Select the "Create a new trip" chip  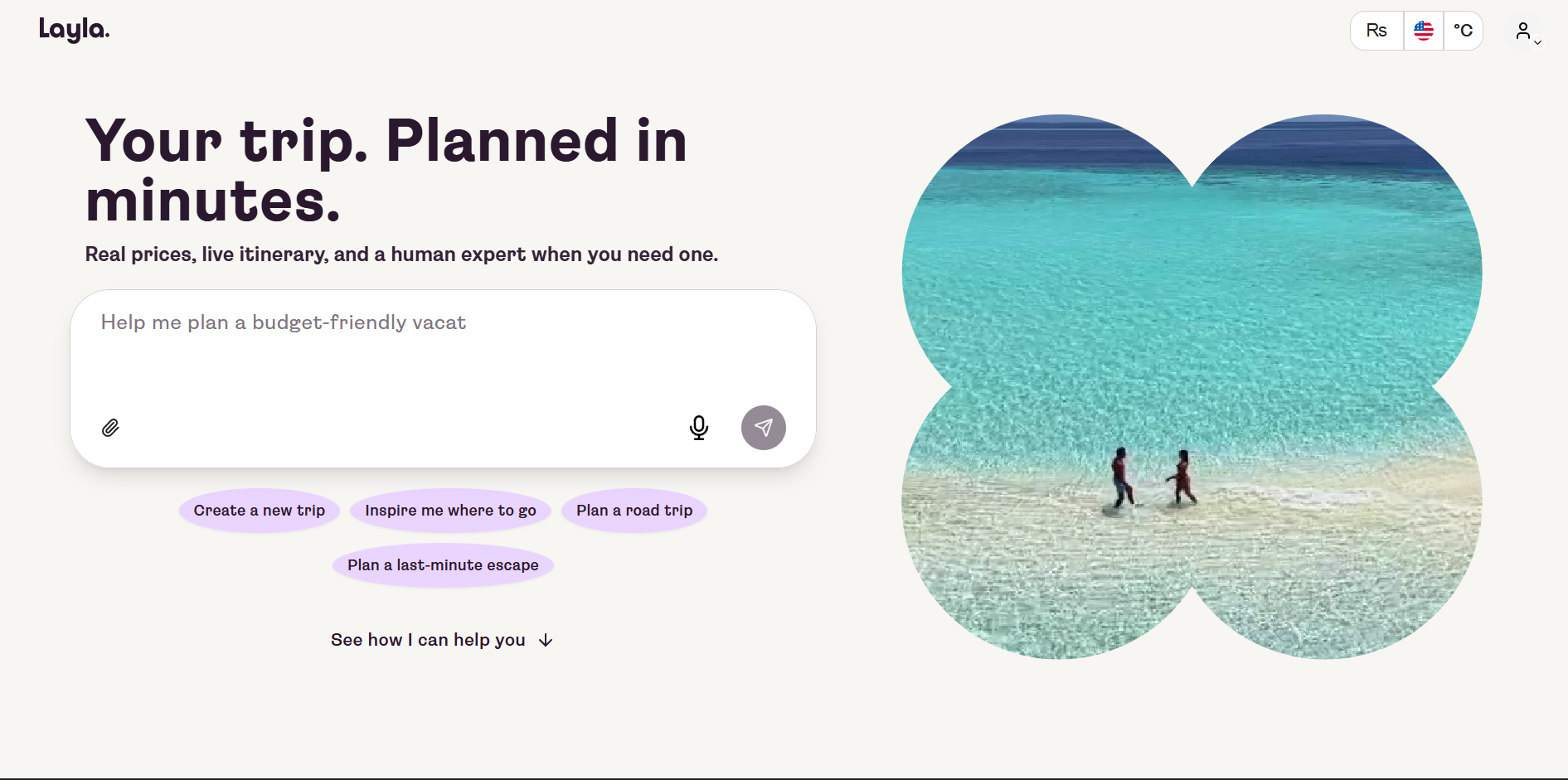click(x=260, y=511)
